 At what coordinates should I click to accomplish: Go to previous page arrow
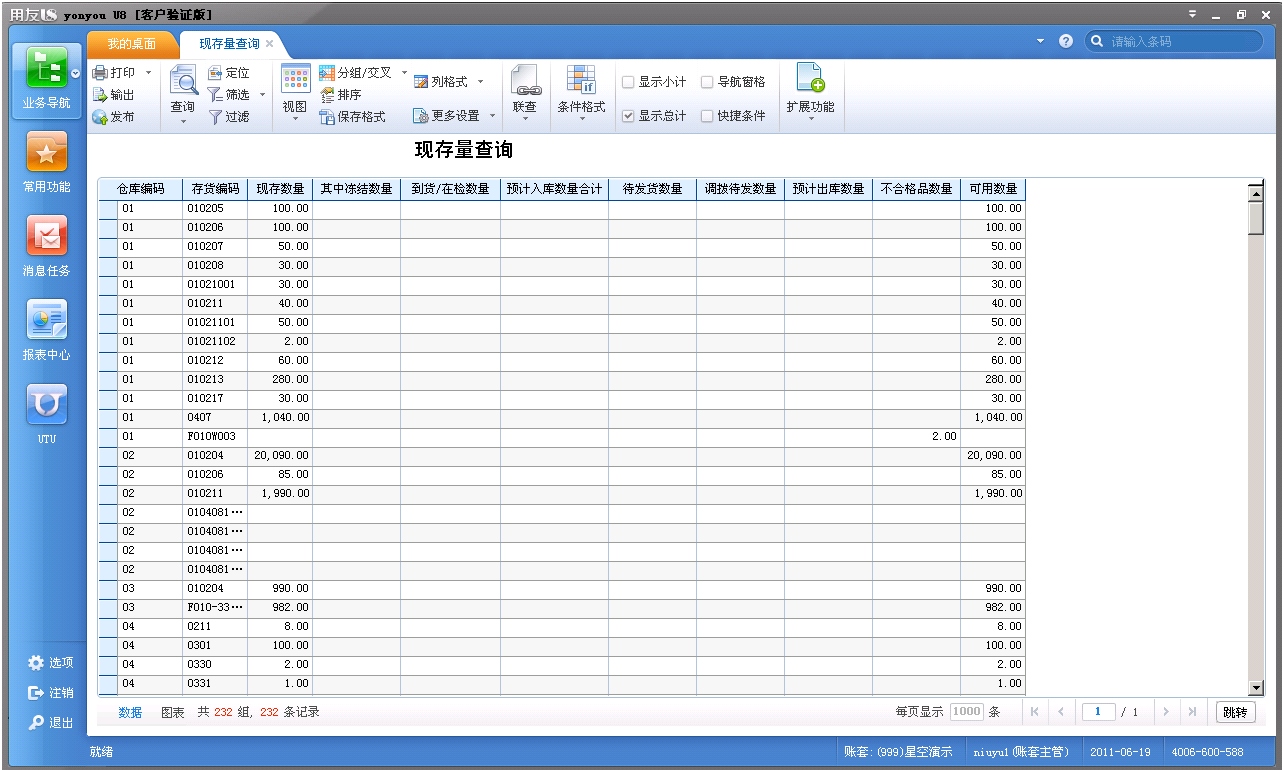point(1061,712)
